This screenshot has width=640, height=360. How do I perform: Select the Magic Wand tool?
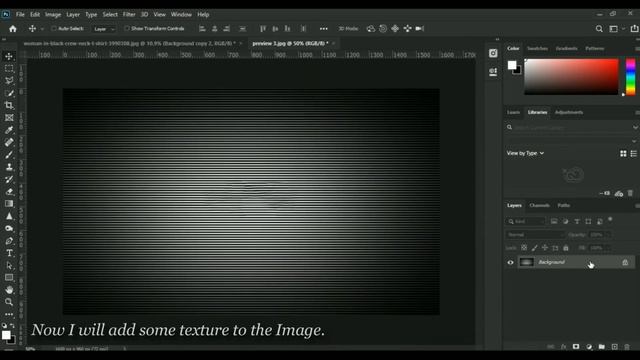click(x=9, y=93)
